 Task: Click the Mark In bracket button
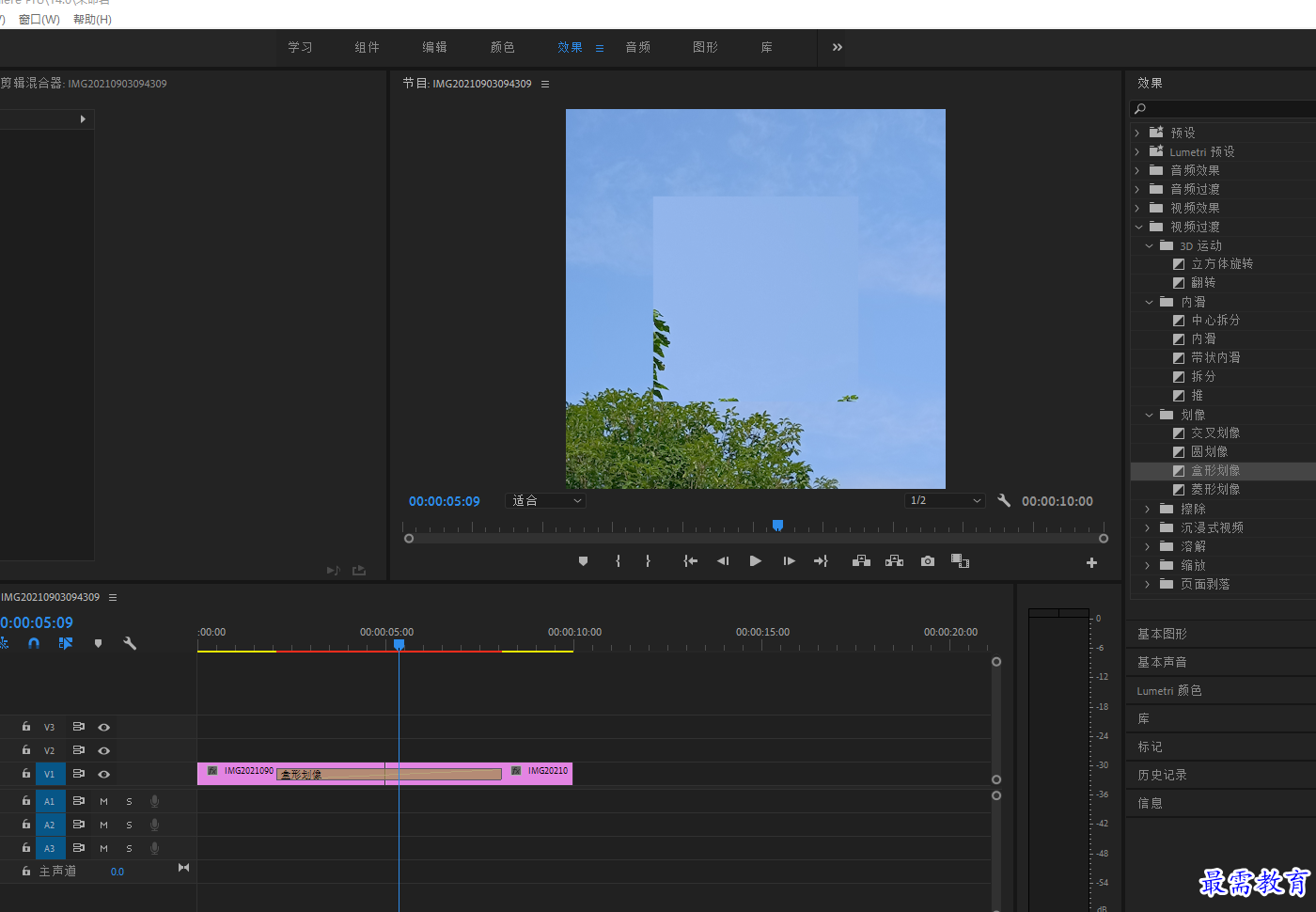point(618,561)
